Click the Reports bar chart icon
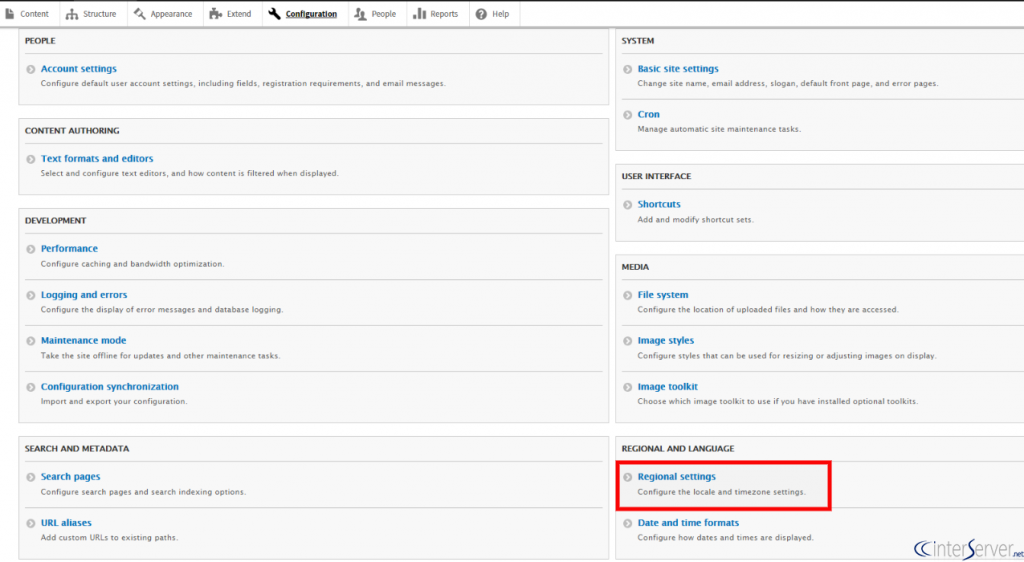Screen dimensions: 1024x562 coord(419,14)
